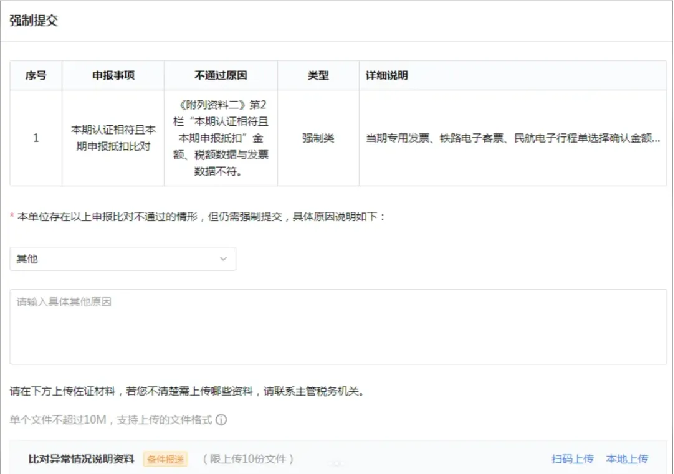The height and width of the screenshot is (474, 674).
Task: Click the 《附列资料二》第2栏 reason cell
Action: point(221,138)
